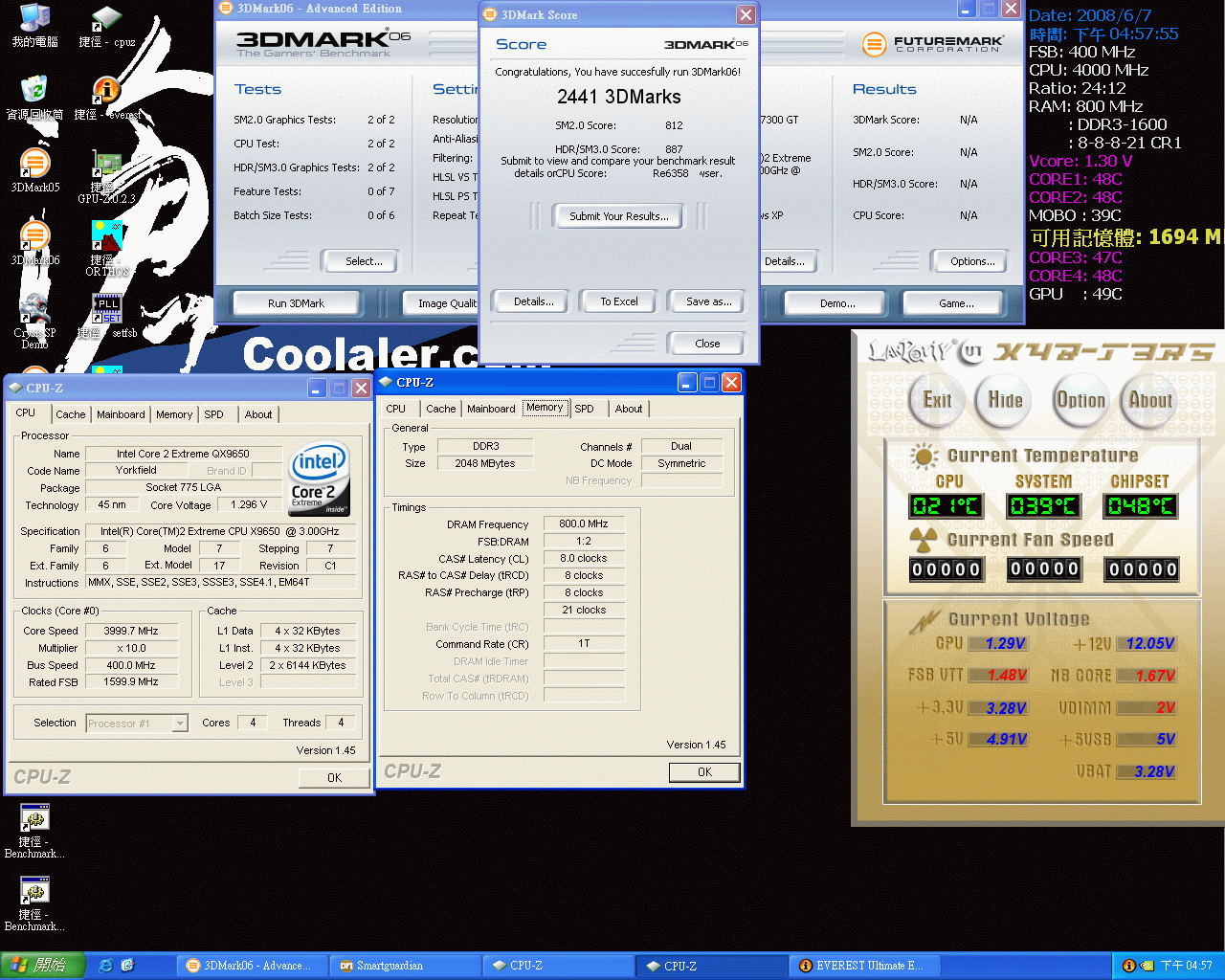Screen dimensions: 1225x980
Task: Click OK in CPU-Z processor window
Action: 334,778
